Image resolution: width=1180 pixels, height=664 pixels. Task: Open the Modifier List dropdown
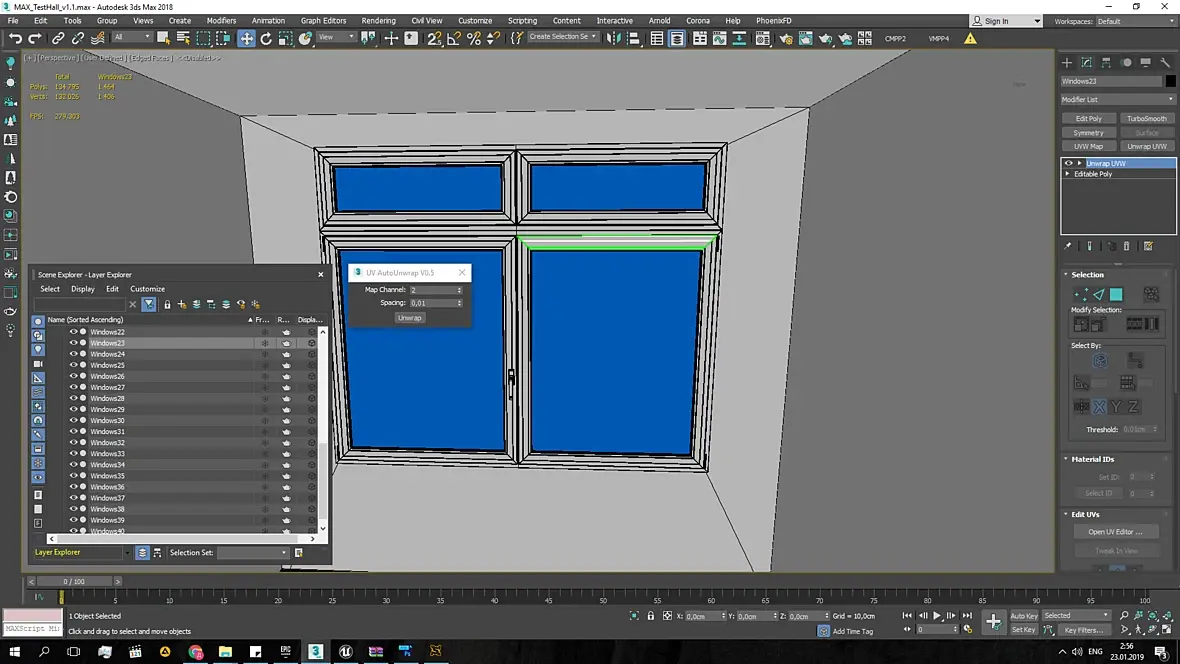point(1117,99)
